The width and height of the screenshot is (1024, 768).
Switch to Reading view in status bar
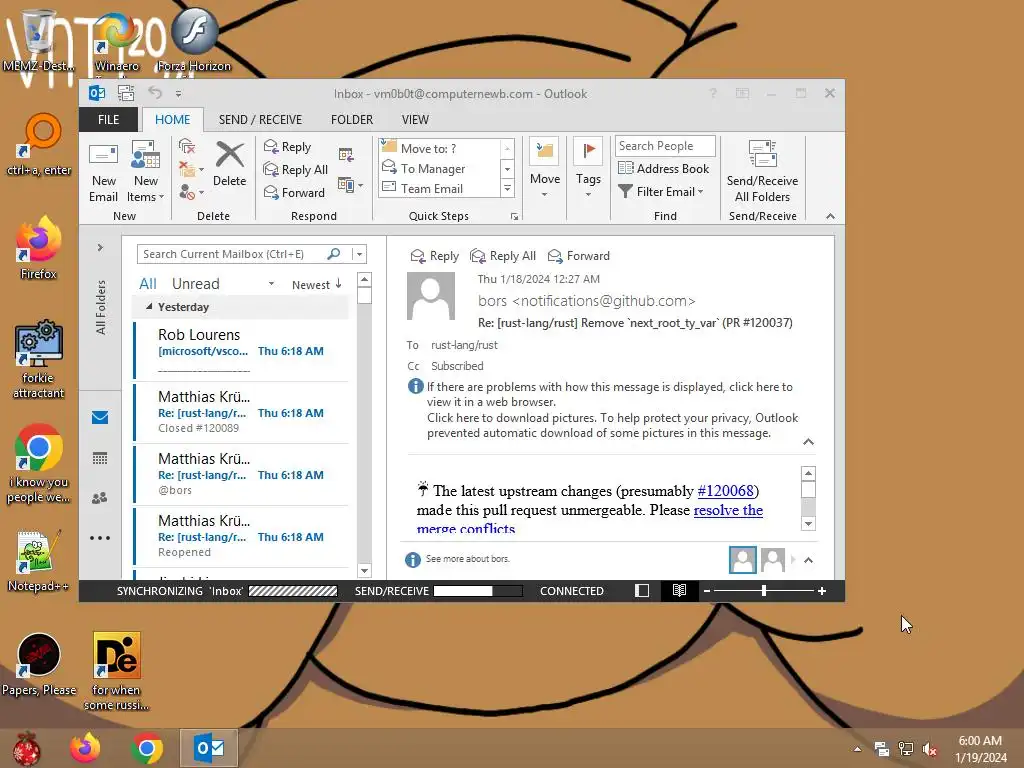(x=679, y=591)
